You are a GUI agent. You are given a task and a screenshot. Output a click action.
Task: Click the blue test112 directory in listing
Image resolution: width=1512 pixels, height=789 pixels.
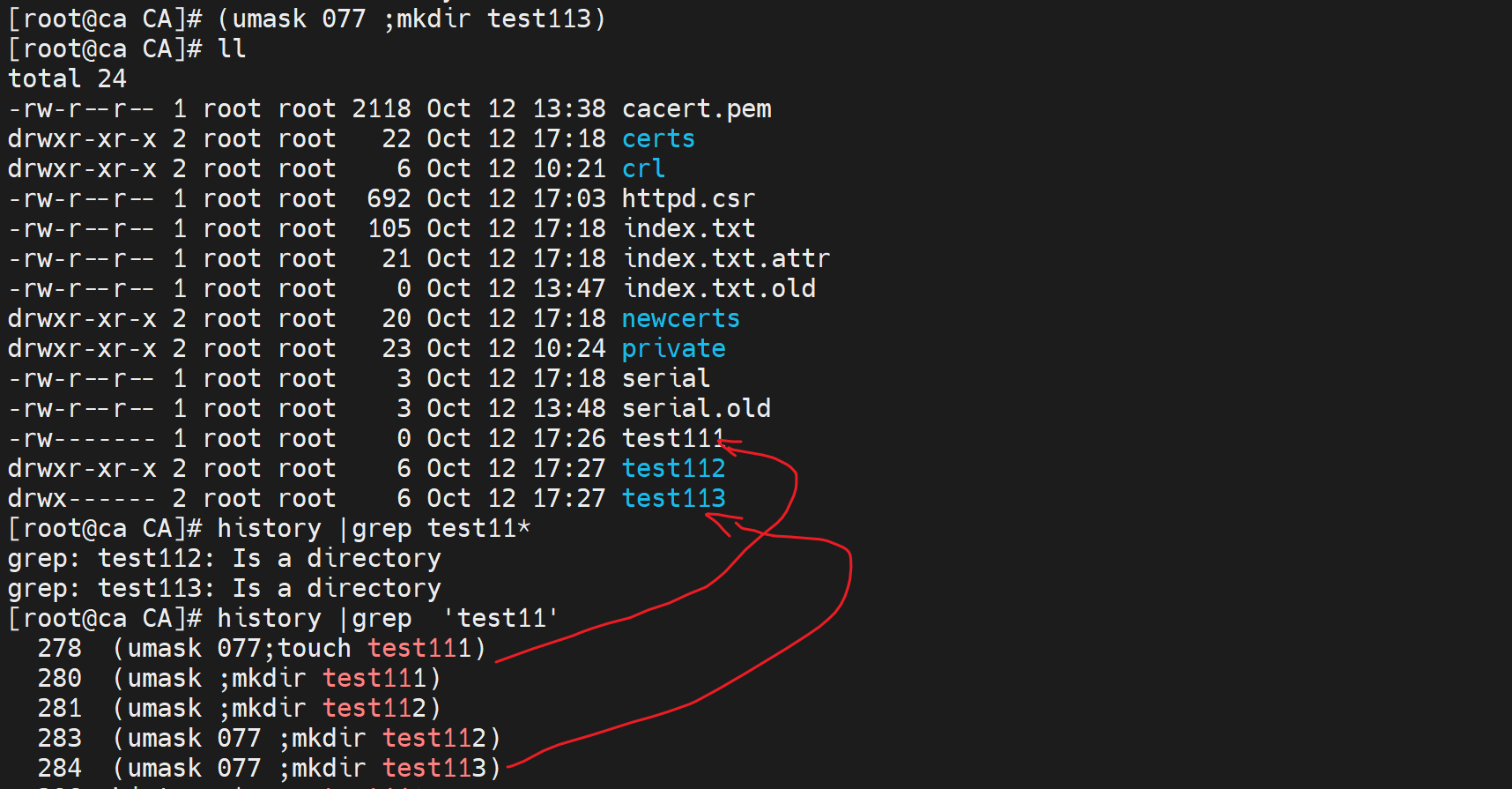pyautogui.click(x=673, y=469)
